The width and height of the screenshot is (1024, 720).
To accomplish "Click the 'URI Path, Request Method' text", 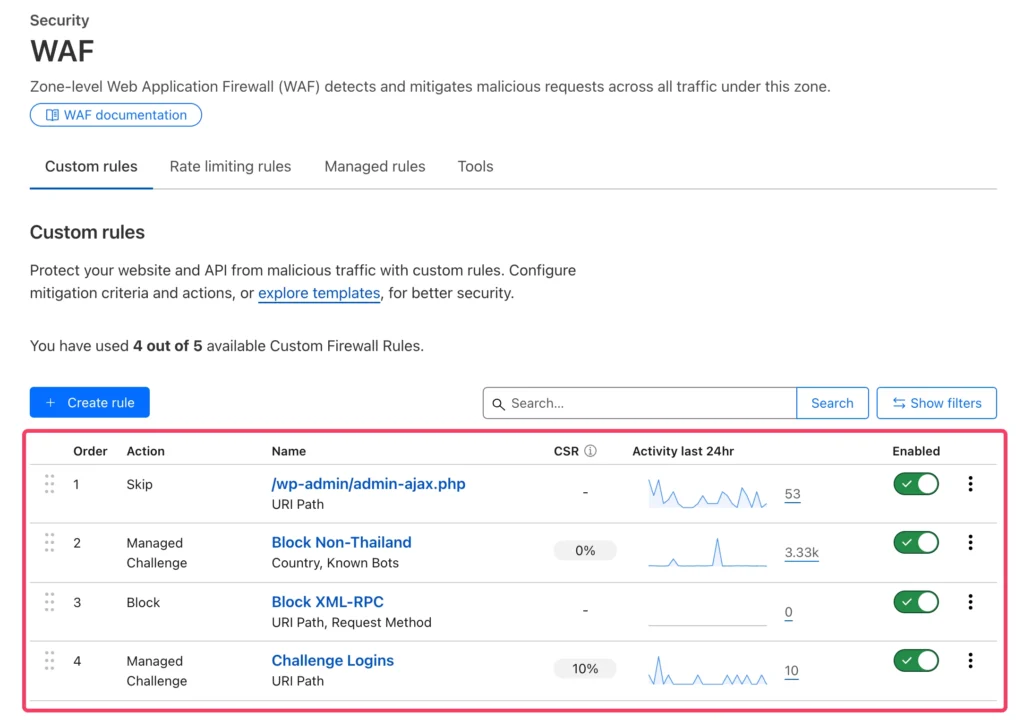I will tap(351, 623).
